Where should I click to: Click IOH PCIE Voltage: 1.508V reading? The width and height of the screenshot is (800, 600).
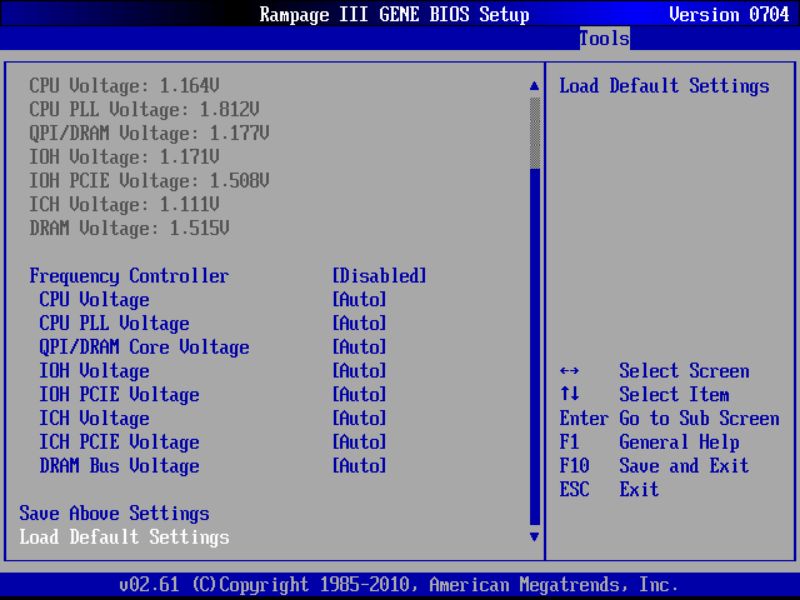149,181
